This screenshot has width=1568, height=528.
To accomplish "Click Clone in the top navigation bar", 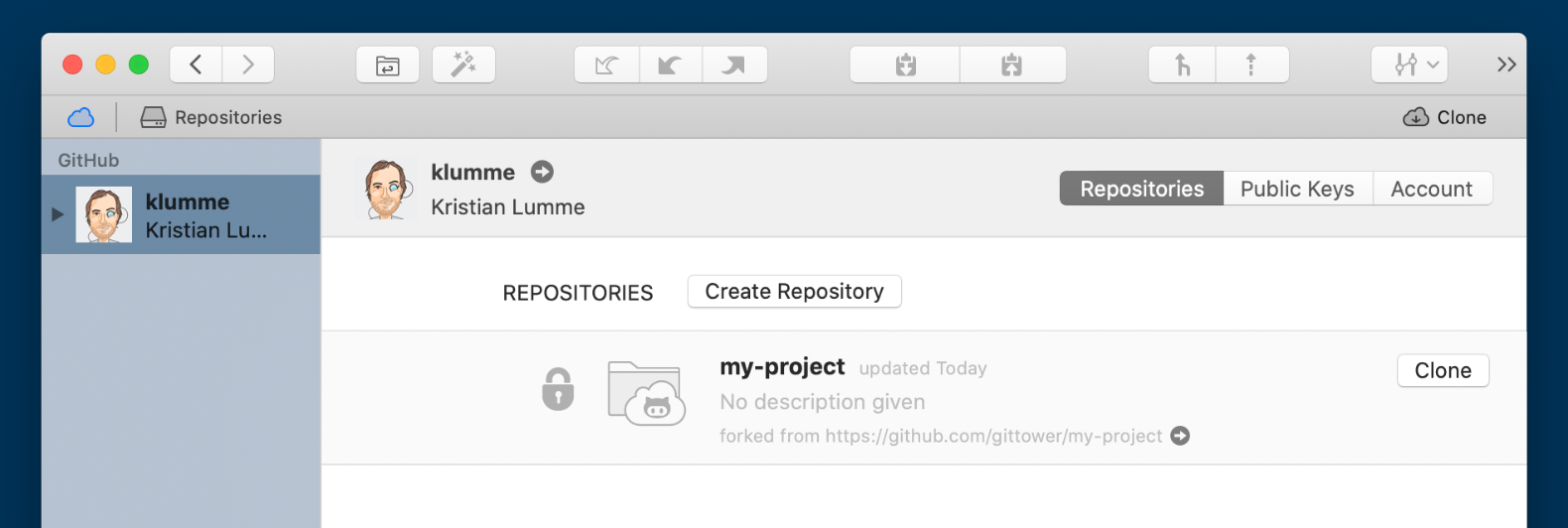I will click(x=1445, y=117).
